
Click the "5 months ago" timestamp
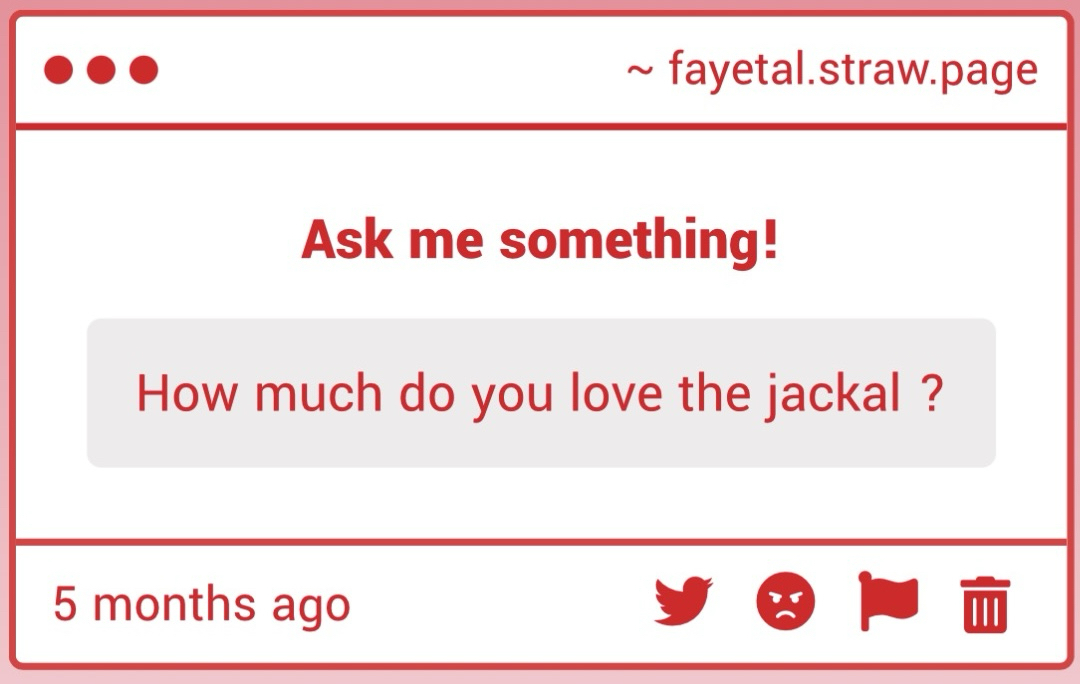point(202,604)
